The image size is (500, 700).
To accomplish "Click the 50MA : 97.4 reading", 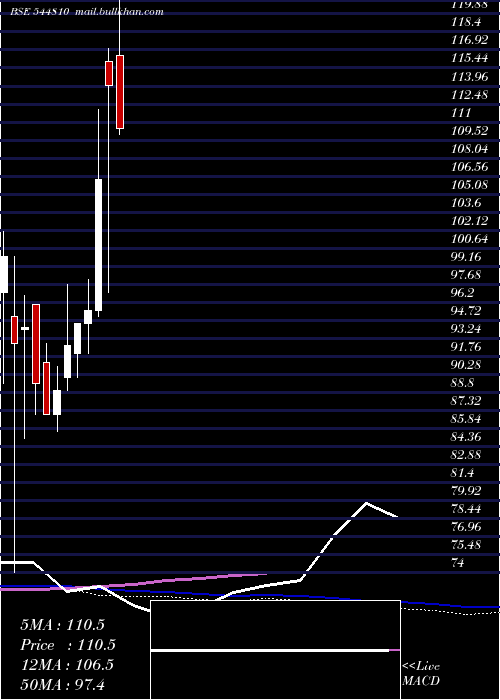I will point(62,684).
